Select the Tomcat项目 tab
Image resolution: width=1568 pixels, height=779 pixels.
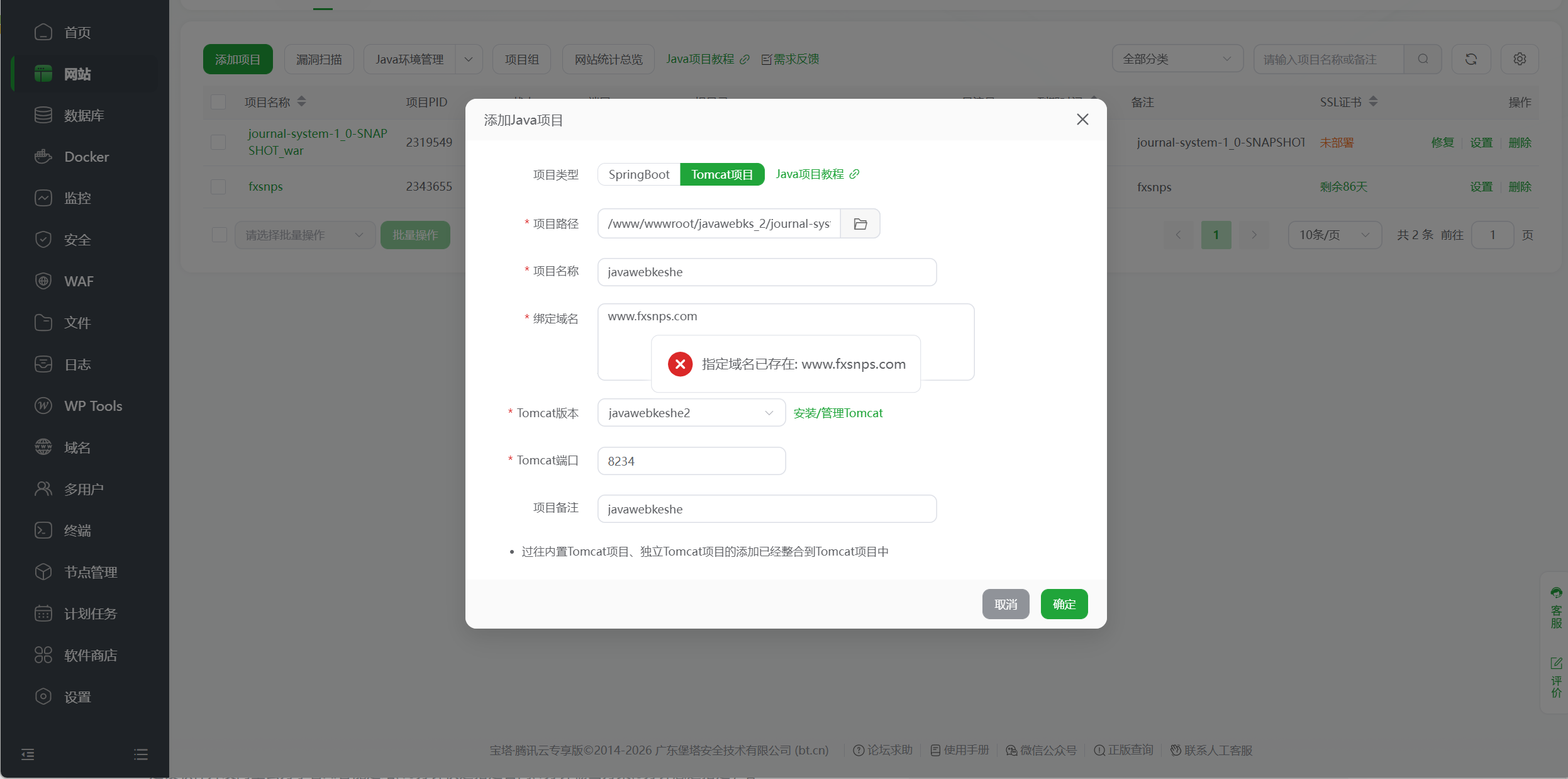tap(721, 174)
